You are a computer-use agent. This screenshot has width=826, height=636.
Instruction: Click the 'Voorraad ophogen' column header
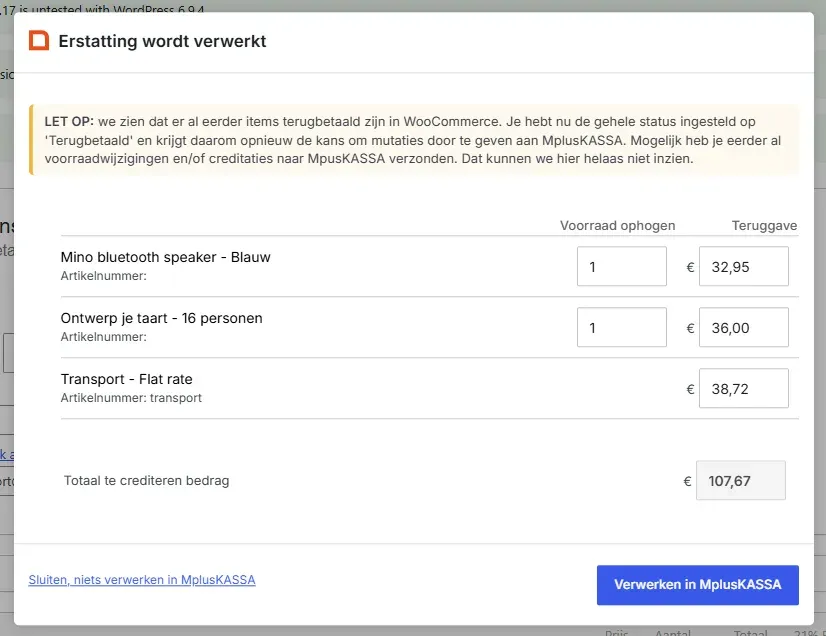(617, 226)
